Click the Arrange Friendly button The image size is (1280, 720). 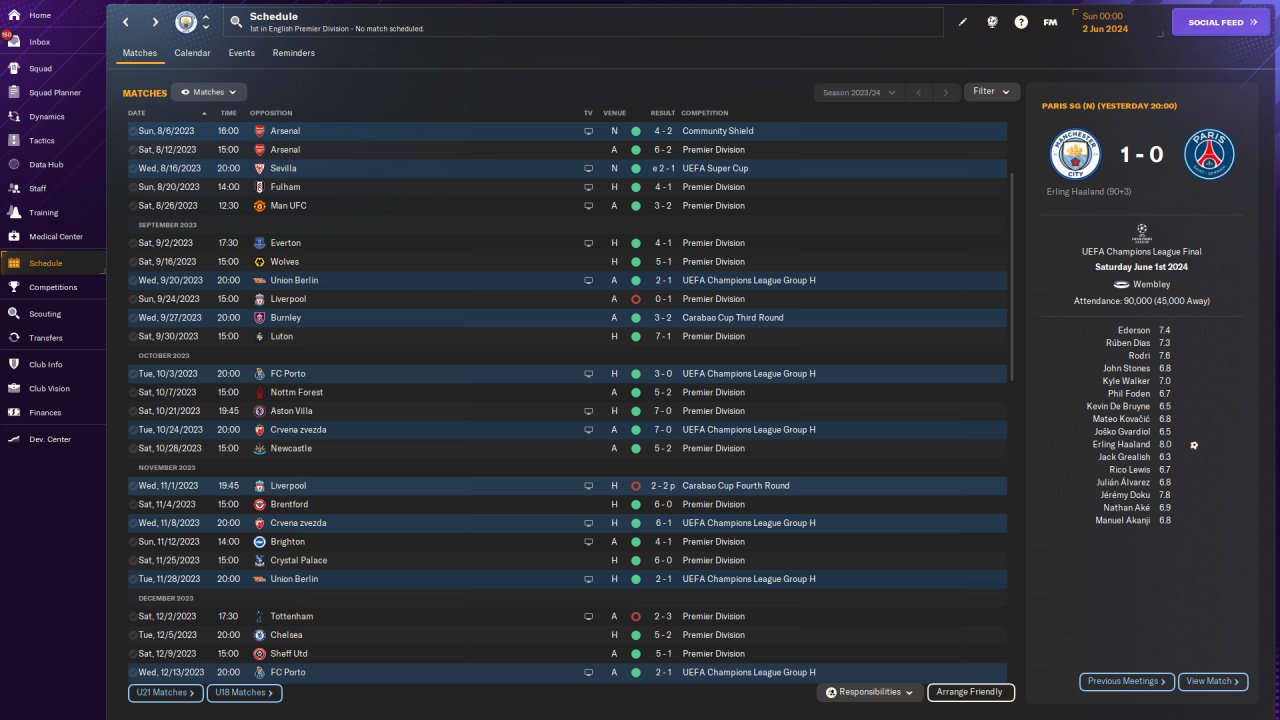971,692
